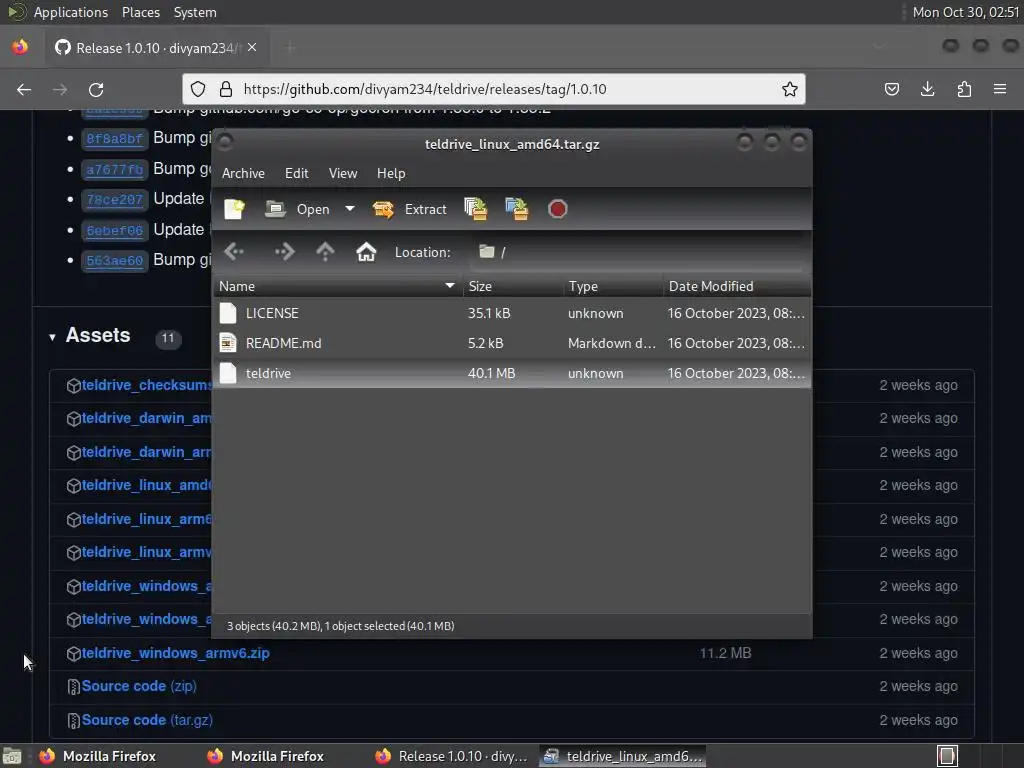Open Firefox Pocket save icon
The height and width of the screenshot is (768, 1024).
[x=891, y=89]
